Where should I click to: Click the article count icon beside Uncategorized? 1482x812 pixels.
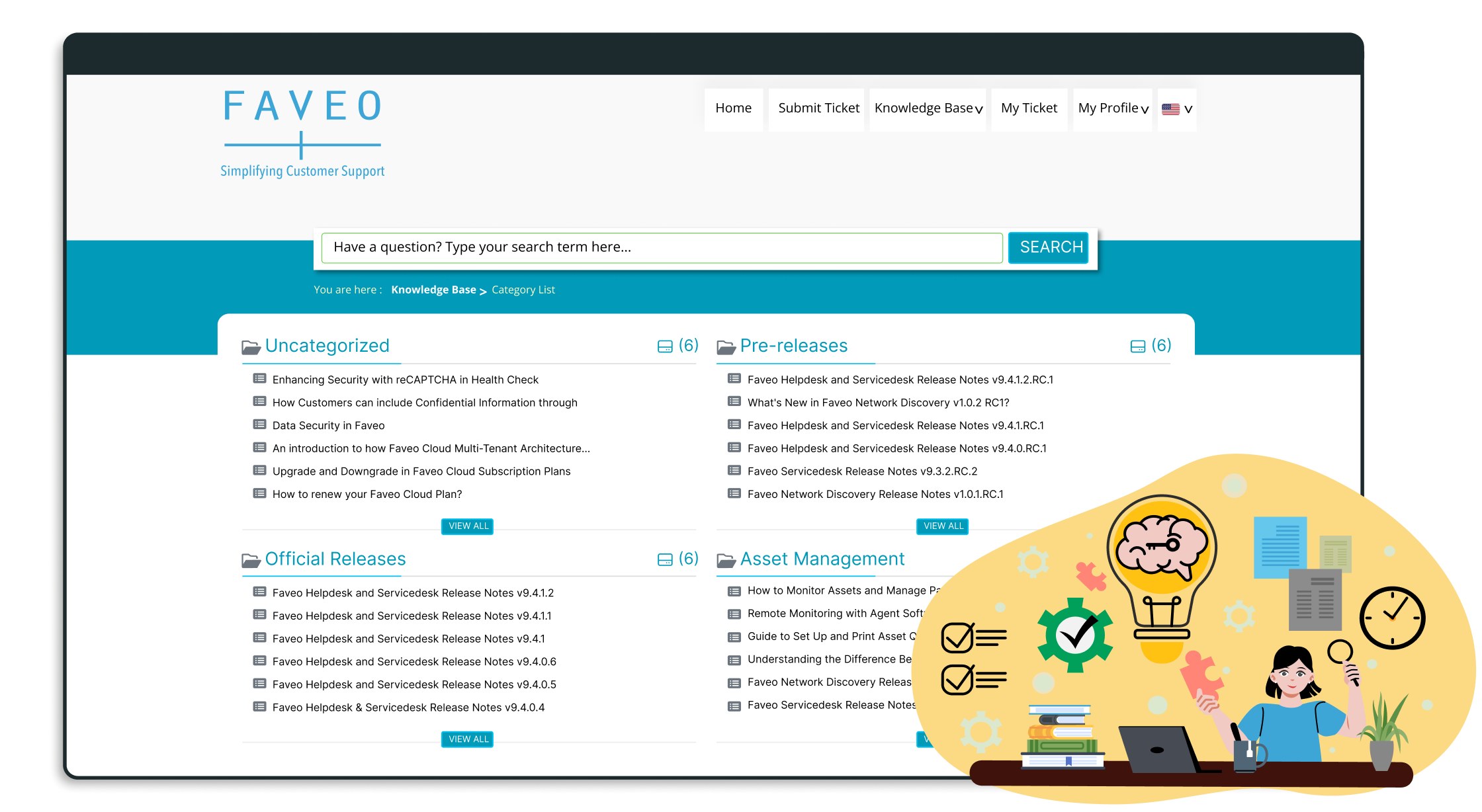click(665, 346)
